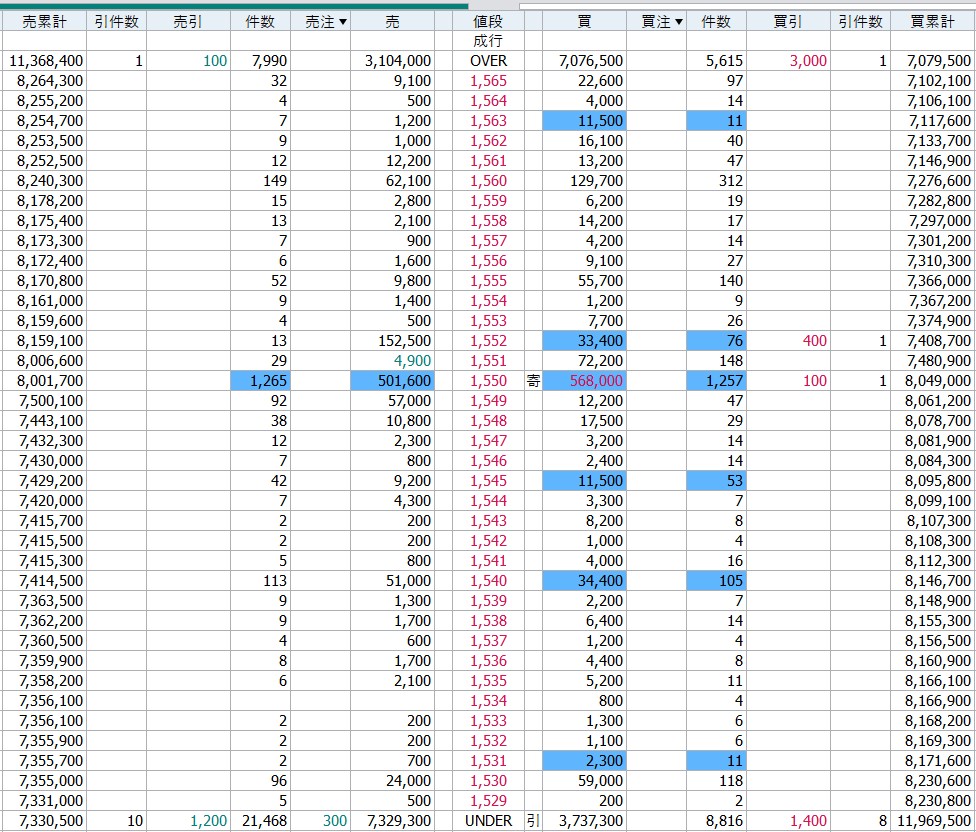This screenshot has width=976, height=832.
Task: Select the 成行 market order row label
Action: coord(487,41)
